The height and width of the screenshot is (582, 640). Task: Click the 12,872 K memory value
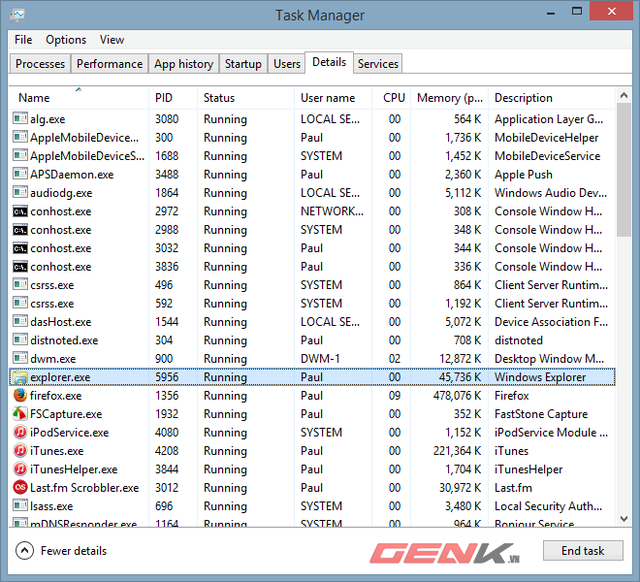point(460,358)
